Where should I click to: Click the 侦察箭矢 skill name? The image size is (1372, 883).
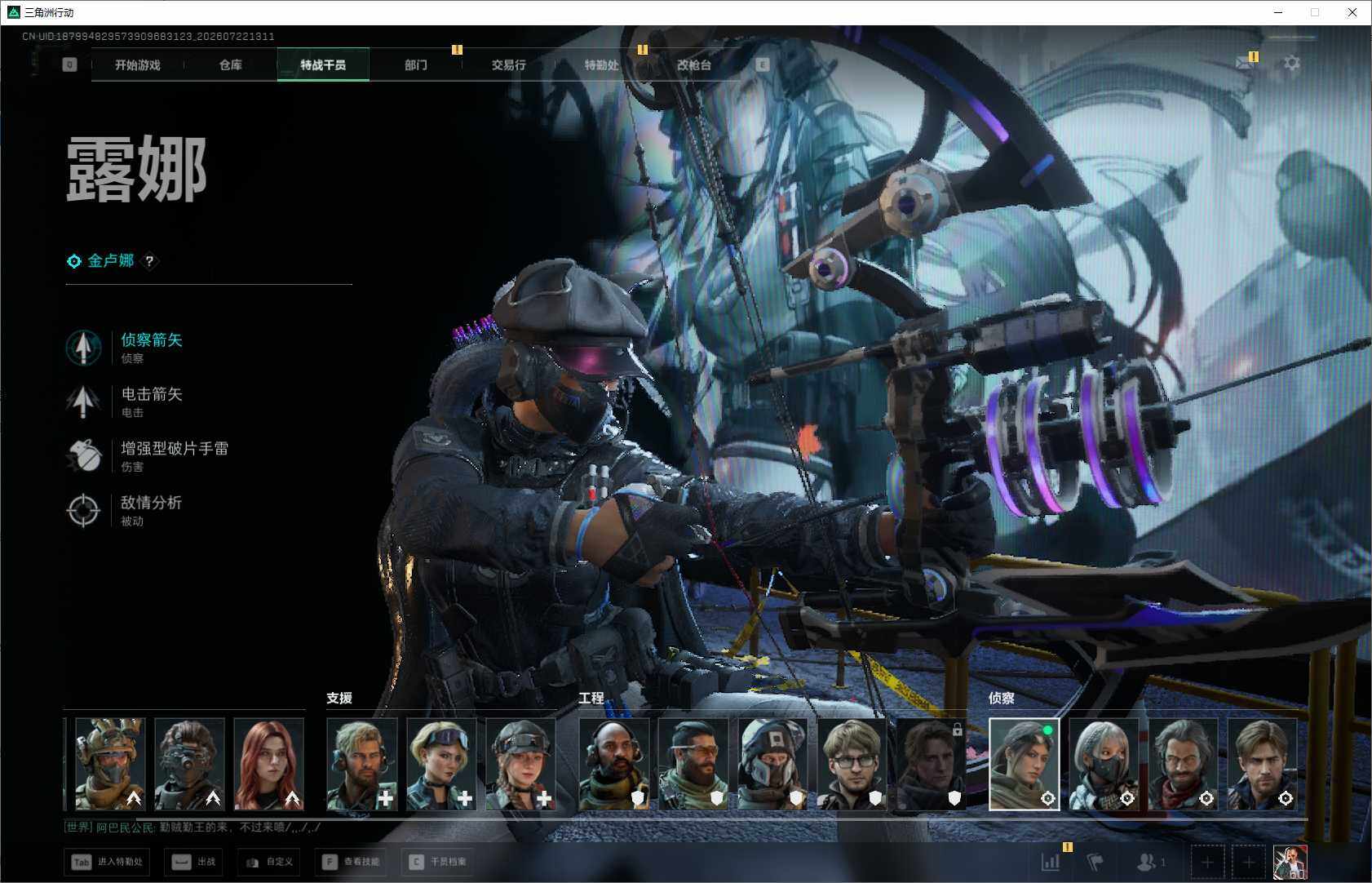152,339
